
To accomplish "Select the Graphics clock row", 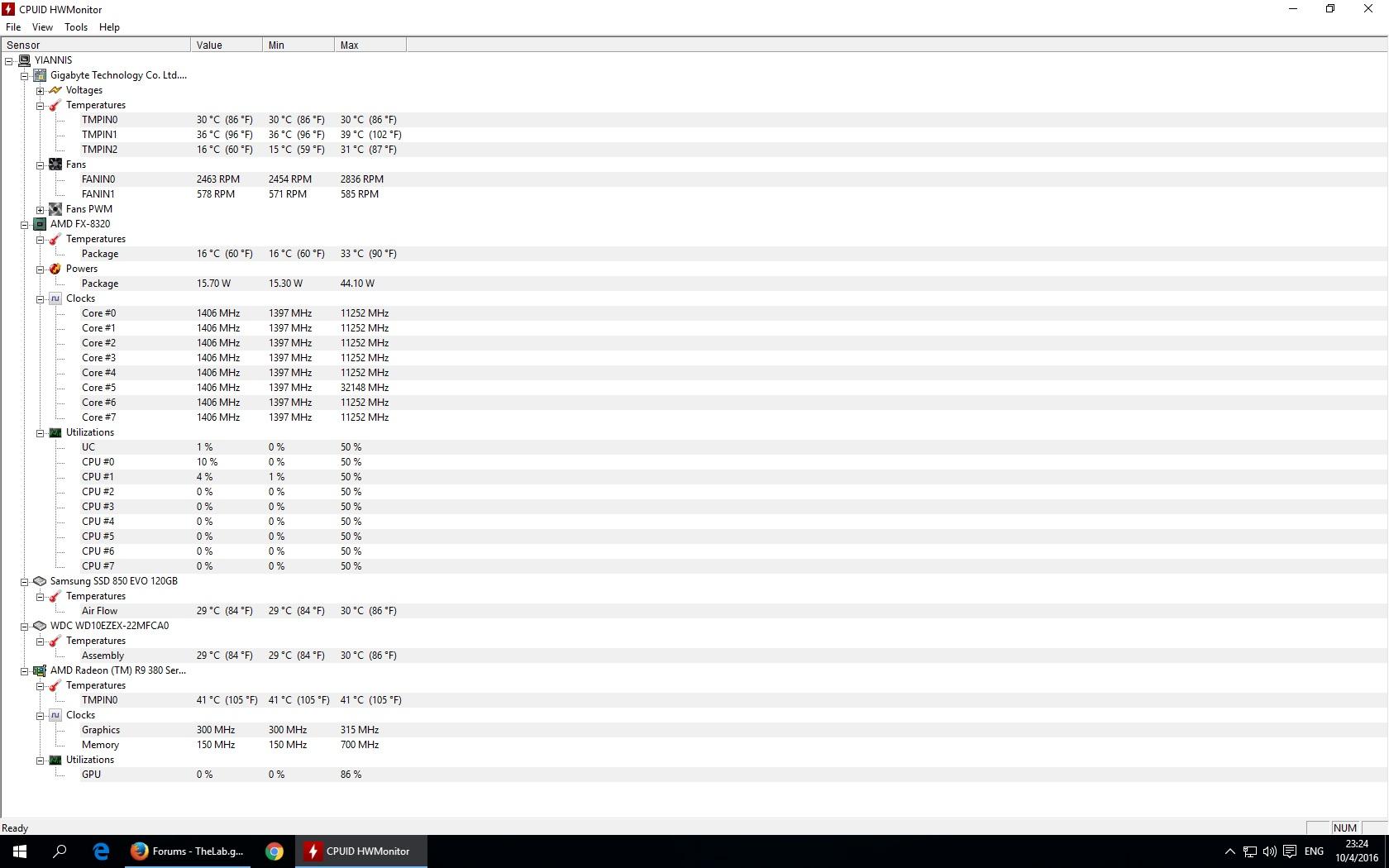I will (x=694, y=730).
